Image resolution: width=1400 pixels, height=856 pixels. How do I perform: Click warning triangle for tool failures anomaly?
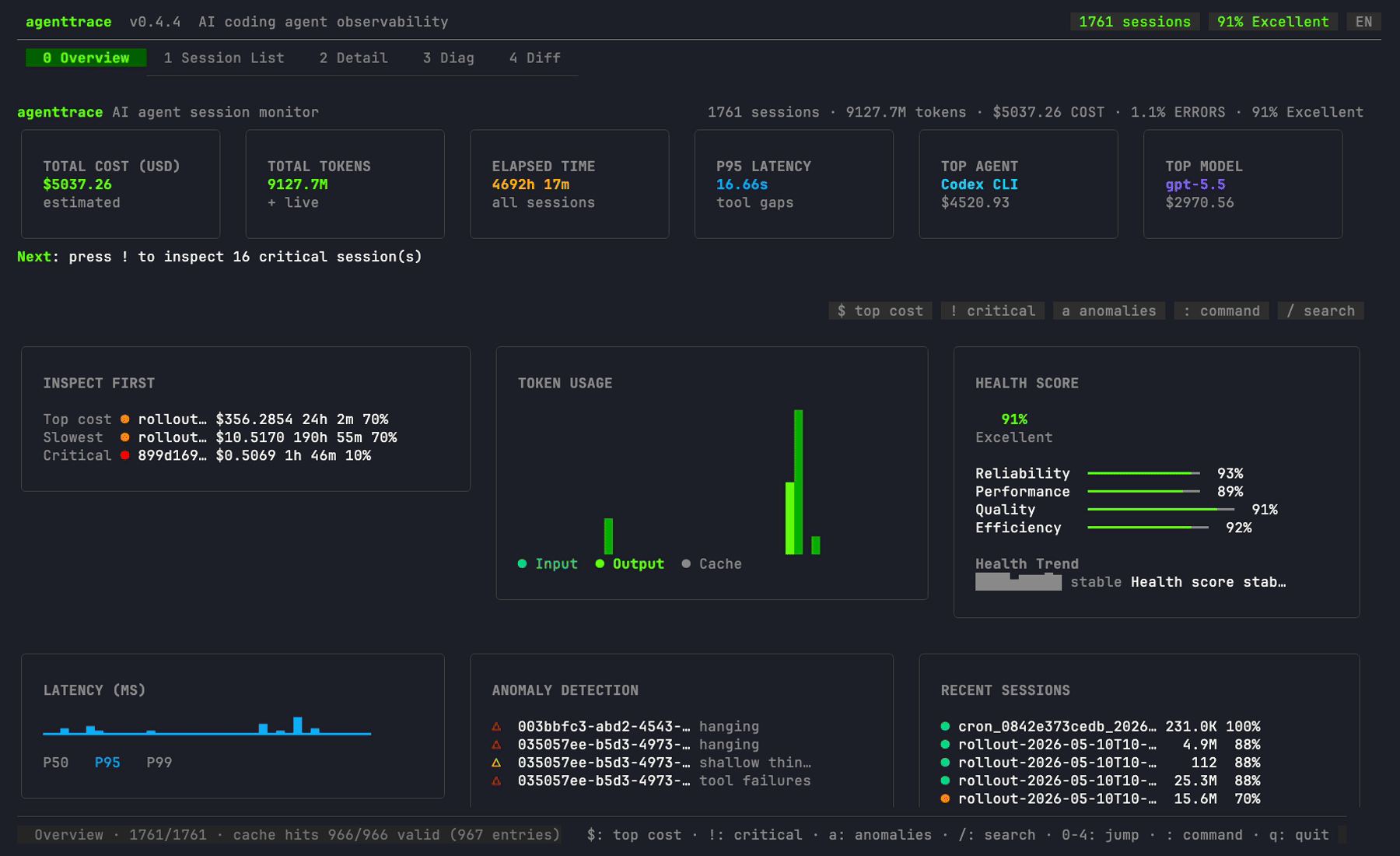pyautogui.click(x=496, y=781)
